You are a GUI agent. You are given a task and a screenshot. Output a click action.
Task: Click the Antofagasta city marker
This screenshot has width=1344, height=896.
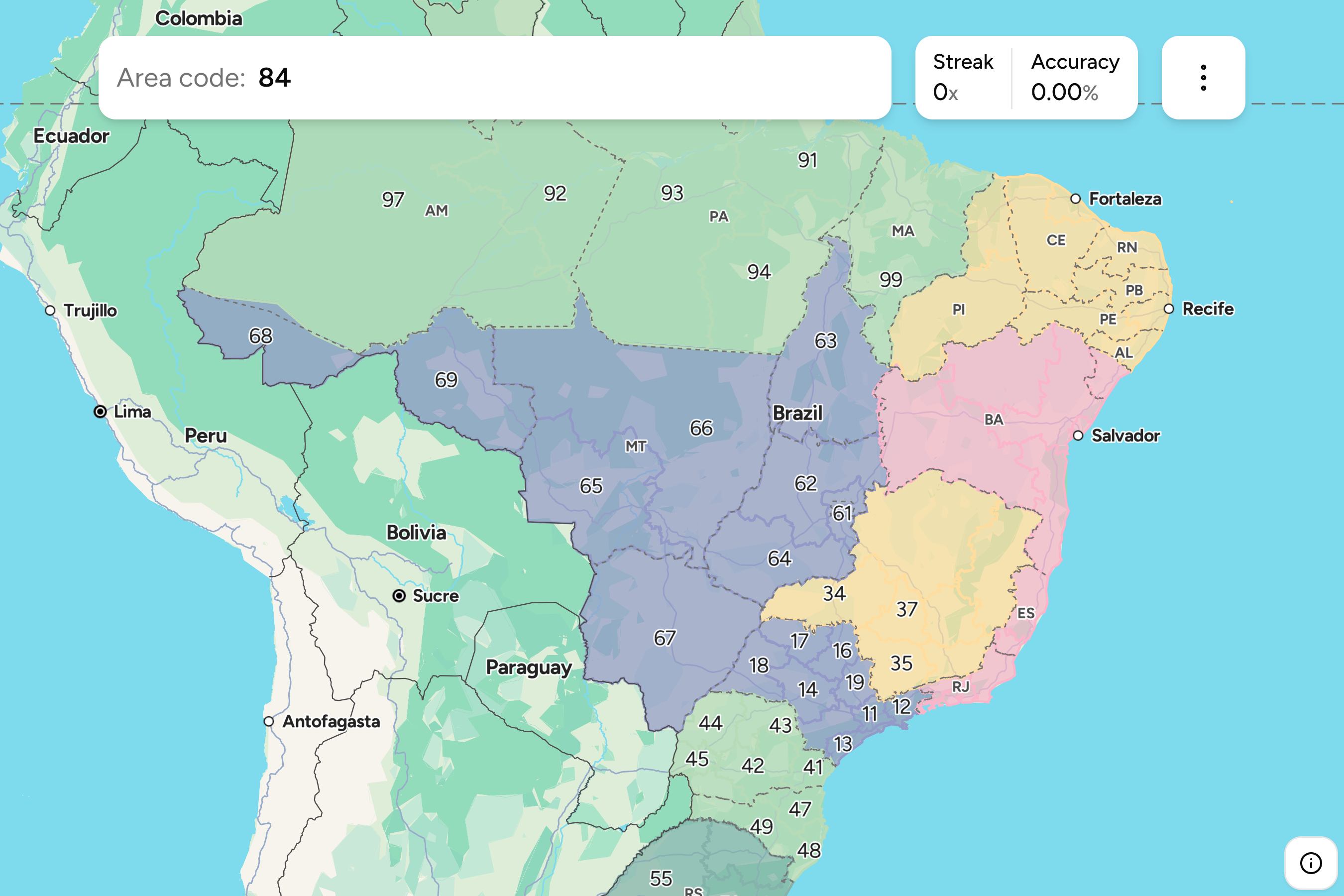[x=269, y=722]
